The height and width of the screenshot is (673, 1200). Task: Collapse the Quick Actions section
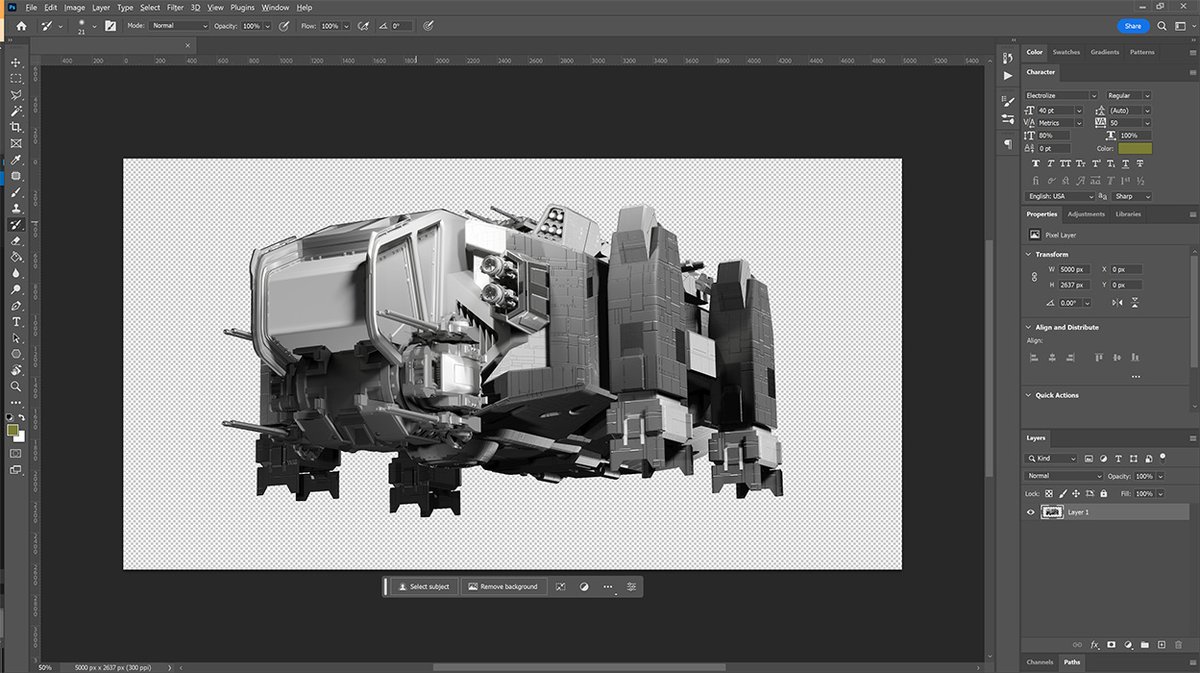pyautogui.click(x=1030, y=395)
